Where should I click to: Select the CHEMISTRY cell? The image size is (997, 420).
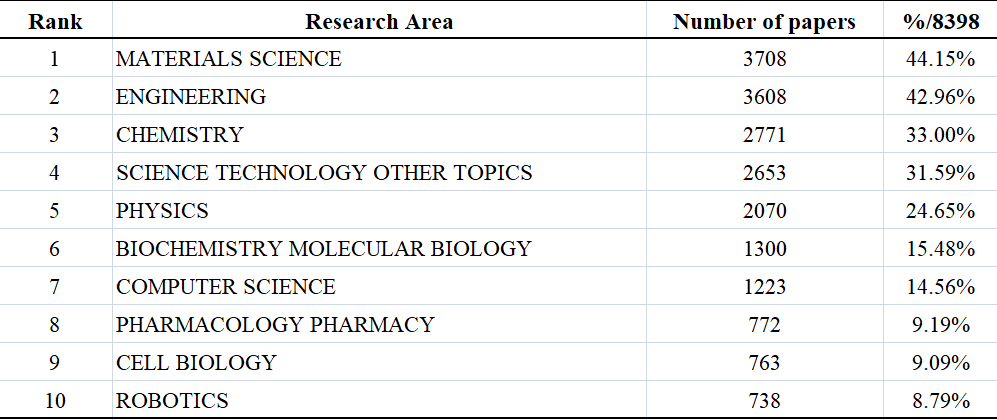[379, 135]
